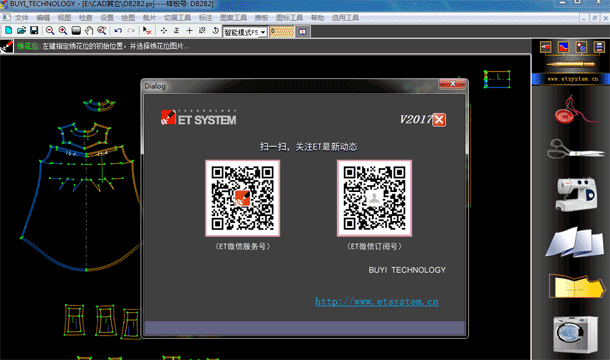Select the hand pan tool
This screenshot has width=610, height=360.
(89, 30)
